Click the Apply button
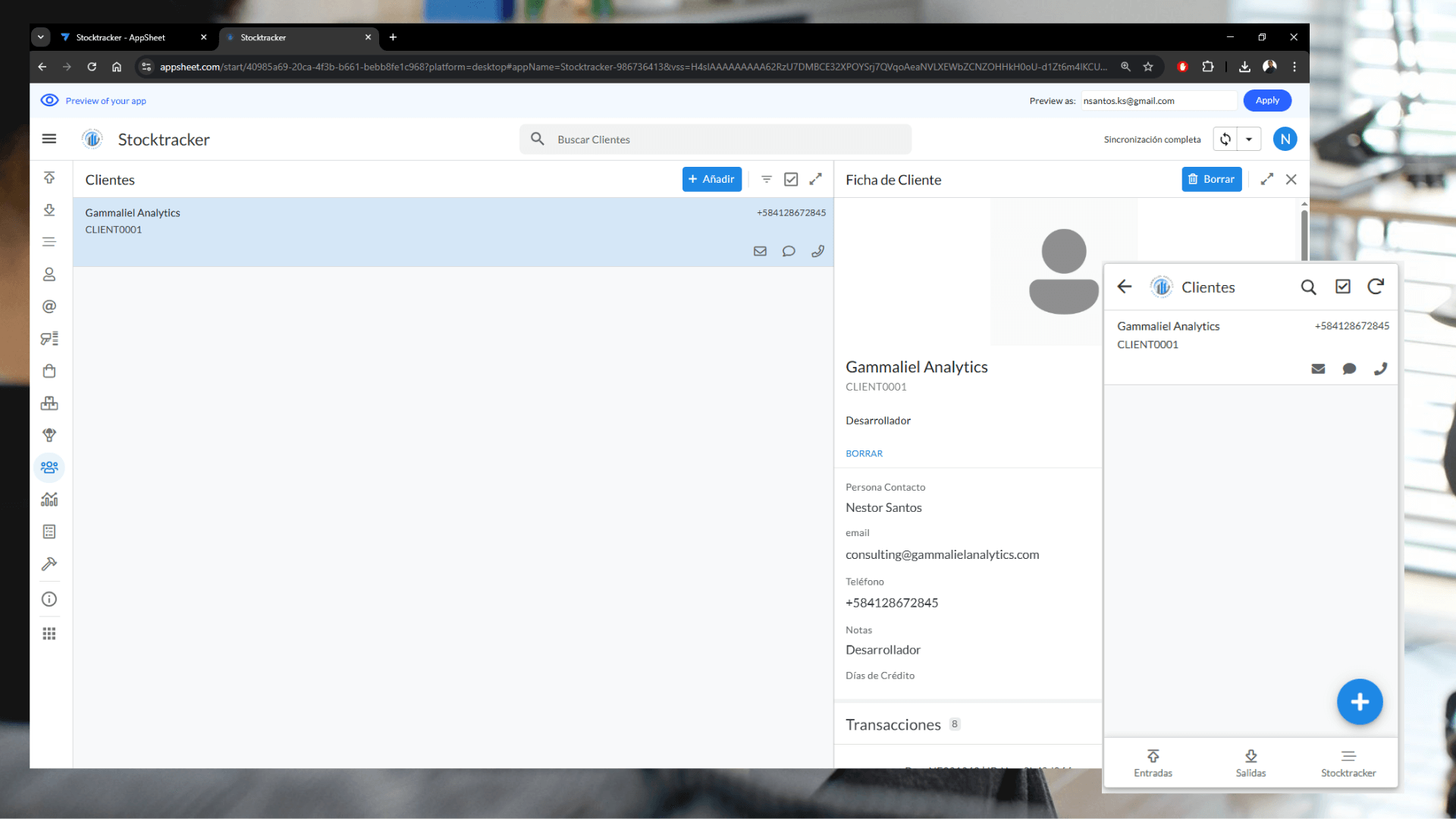The width and height of the screenshot is (1456, 819). [1267, 101]
